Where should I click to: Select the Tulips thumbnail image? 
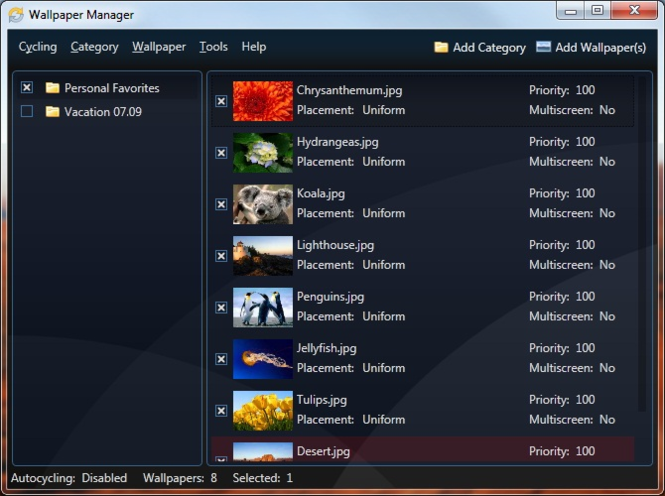click(263, 411)
